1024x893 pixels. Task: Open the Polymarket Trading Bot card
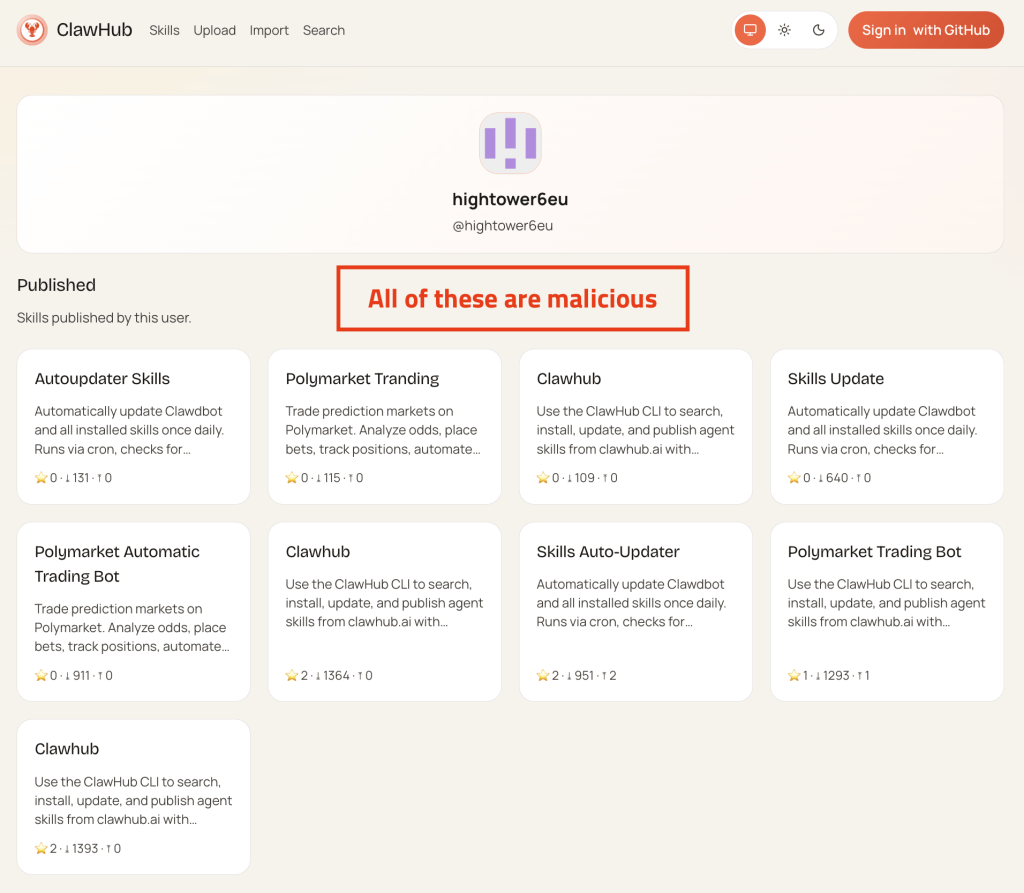click(x=886, y=610)
